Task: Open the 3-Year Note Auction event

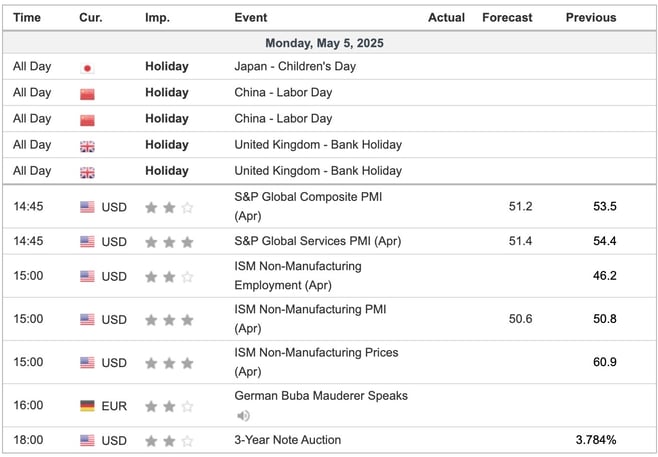Action: click(287, 440)
